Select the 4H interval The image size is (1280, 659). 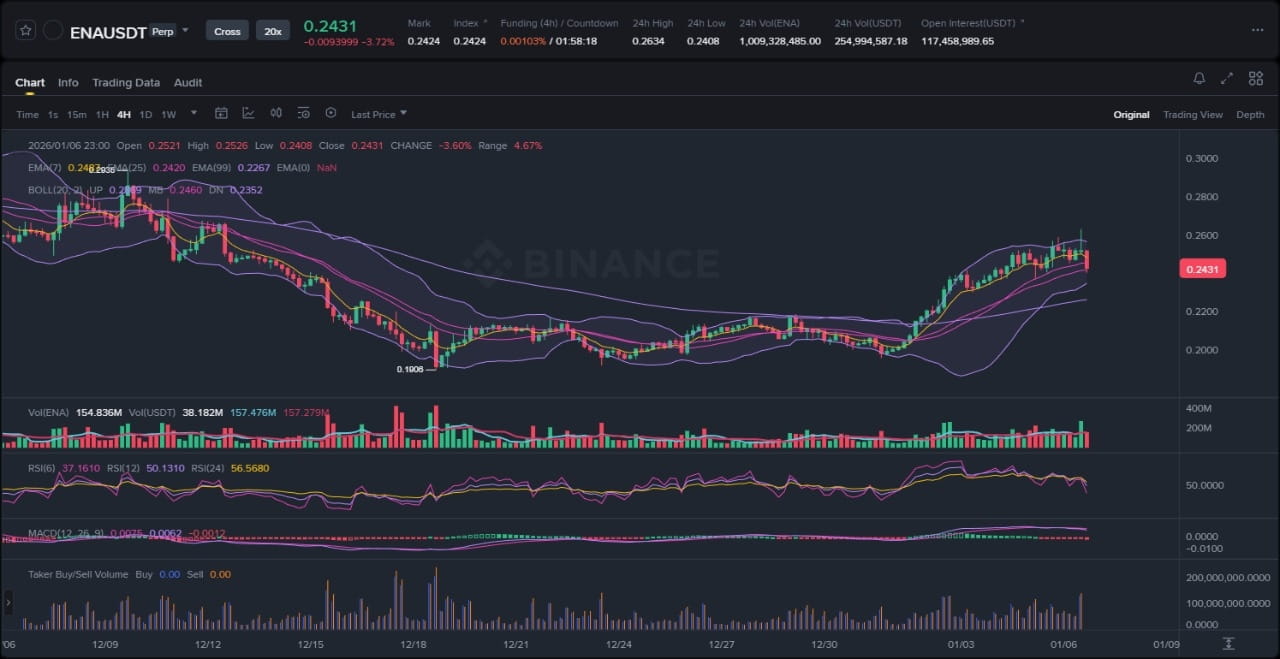[124, 115]
